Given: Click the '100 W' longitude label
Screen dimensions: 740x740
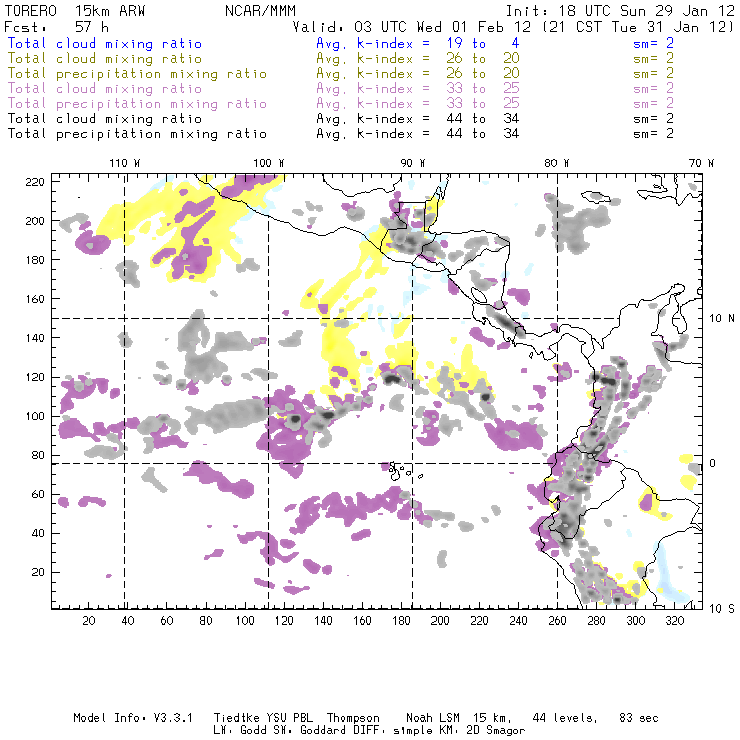Looking at the screenshot, I should point(269,163).
